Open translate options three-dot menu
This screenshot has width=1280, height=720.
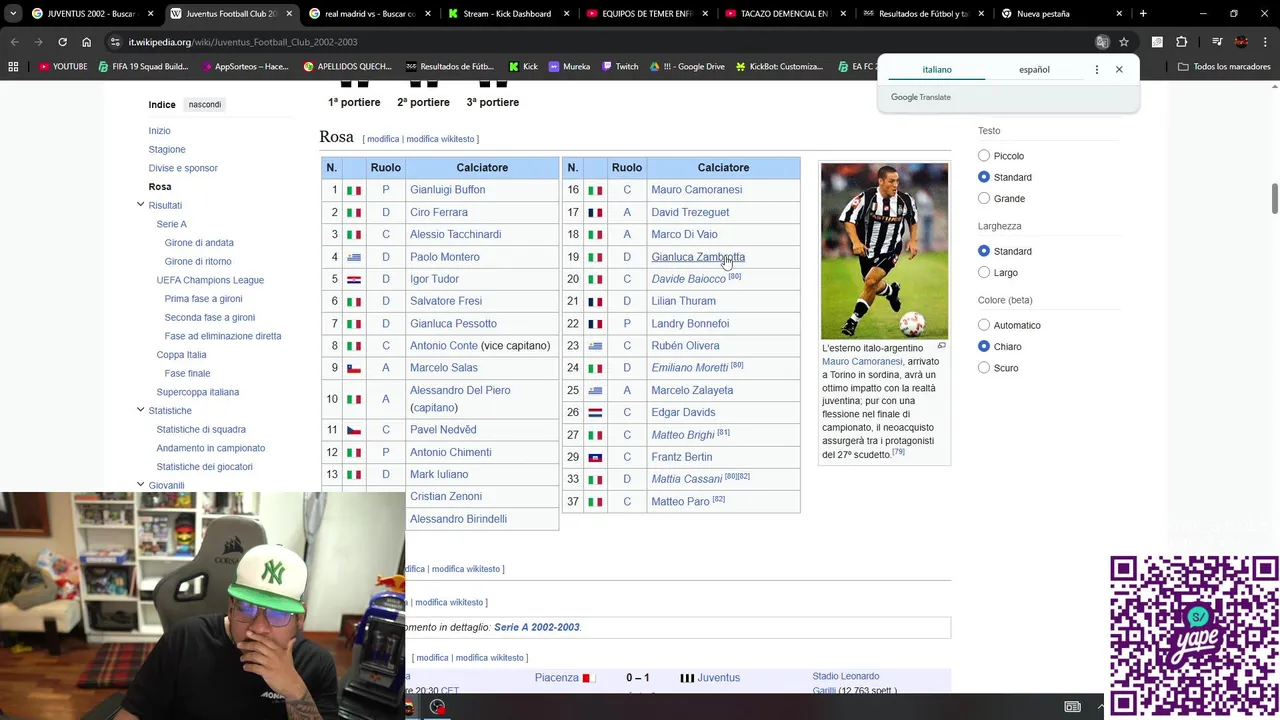1097,70
